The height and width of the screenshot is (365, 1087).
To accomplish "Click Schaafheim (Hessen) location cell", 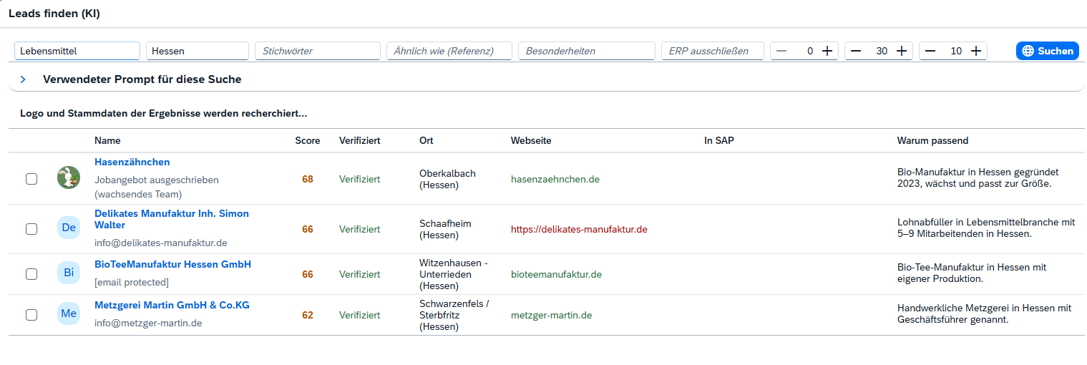I will (445, 229).
